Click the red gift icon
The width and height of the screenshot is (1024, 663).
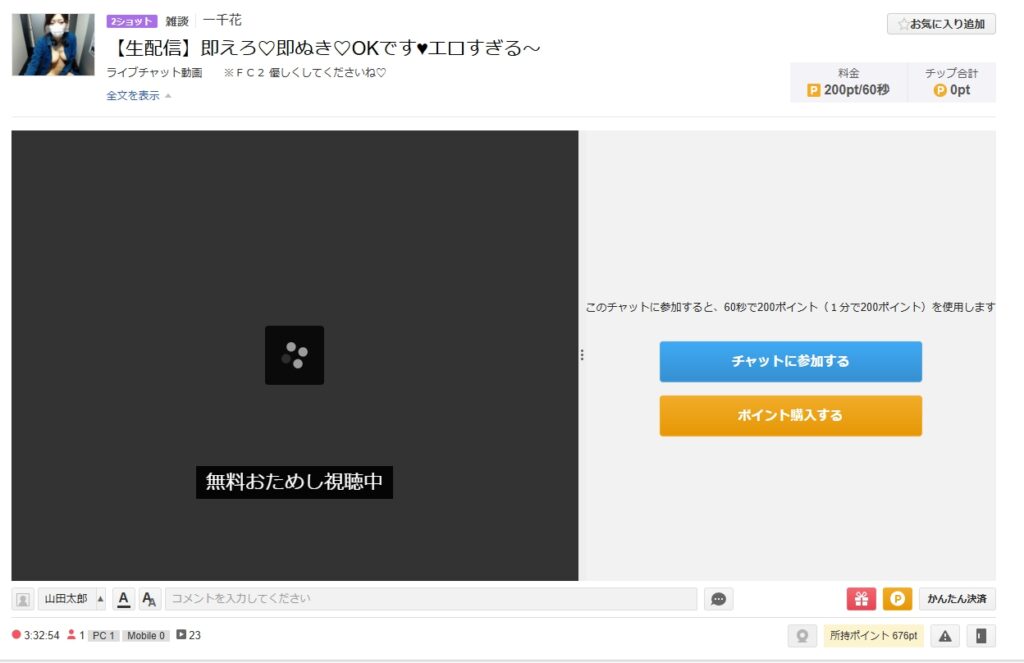click(x=861, y=599)
